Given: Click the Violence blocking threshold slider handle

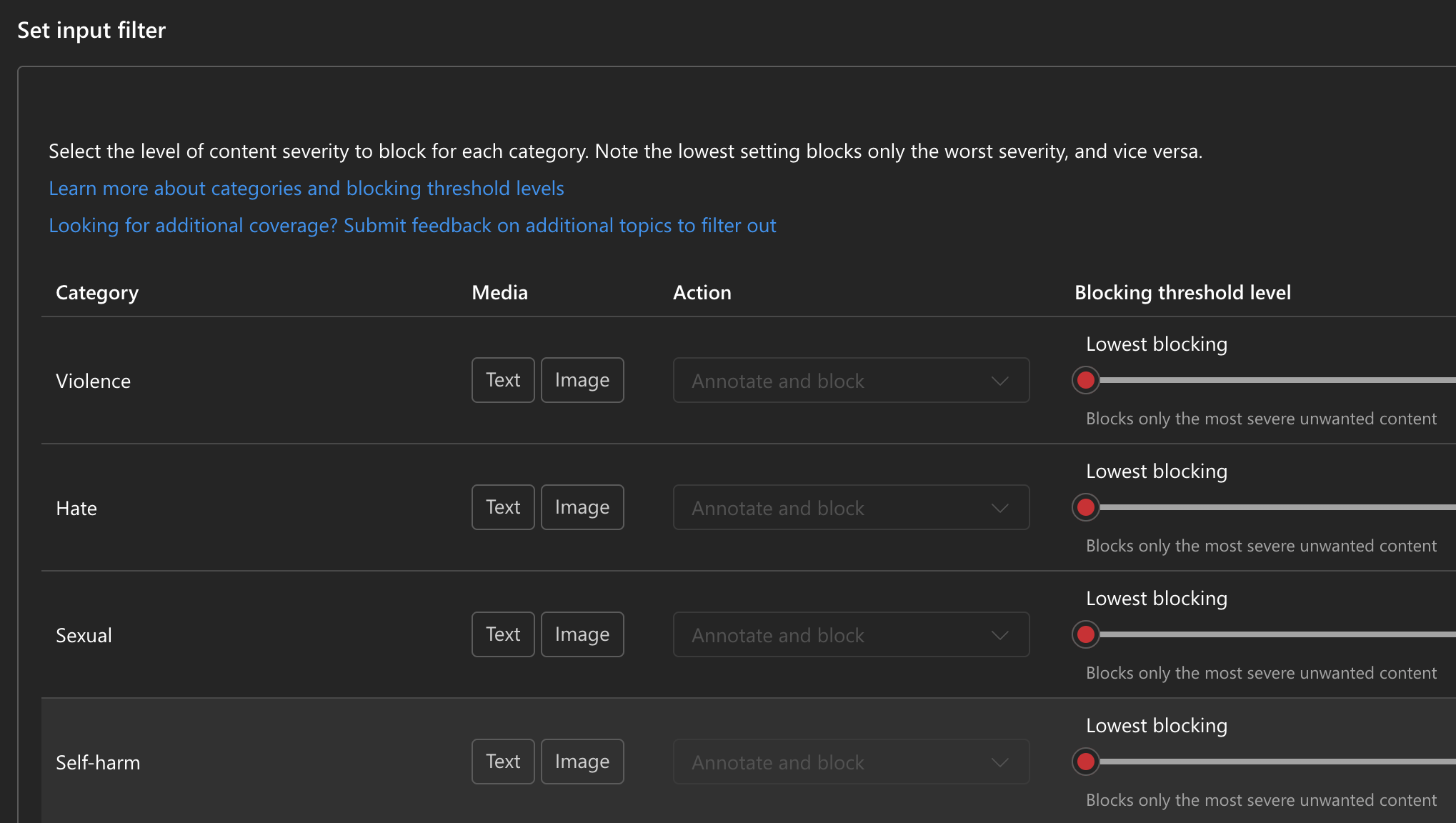Looking at the screenshot, I should point(1085,380).
